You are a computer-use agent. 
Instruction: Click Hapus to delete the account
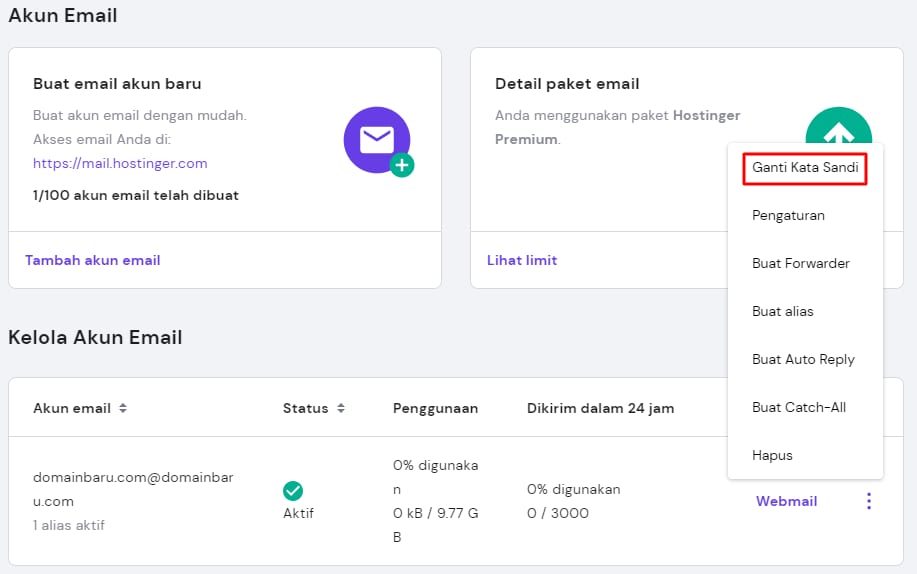(772, 455)
